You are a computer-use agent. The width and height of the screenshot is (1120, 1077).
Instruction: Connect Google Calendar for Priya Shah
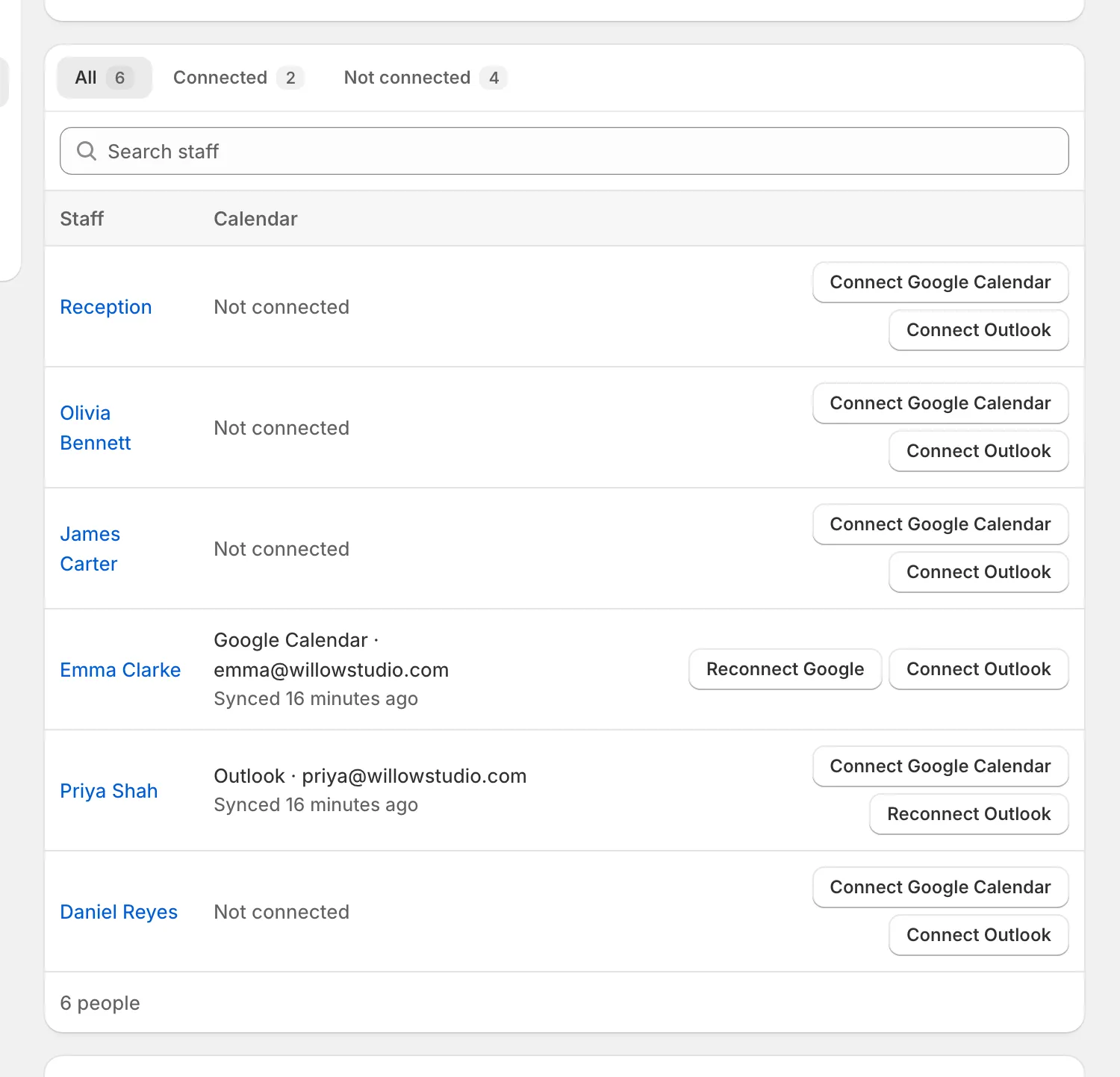tap(941, 766)
